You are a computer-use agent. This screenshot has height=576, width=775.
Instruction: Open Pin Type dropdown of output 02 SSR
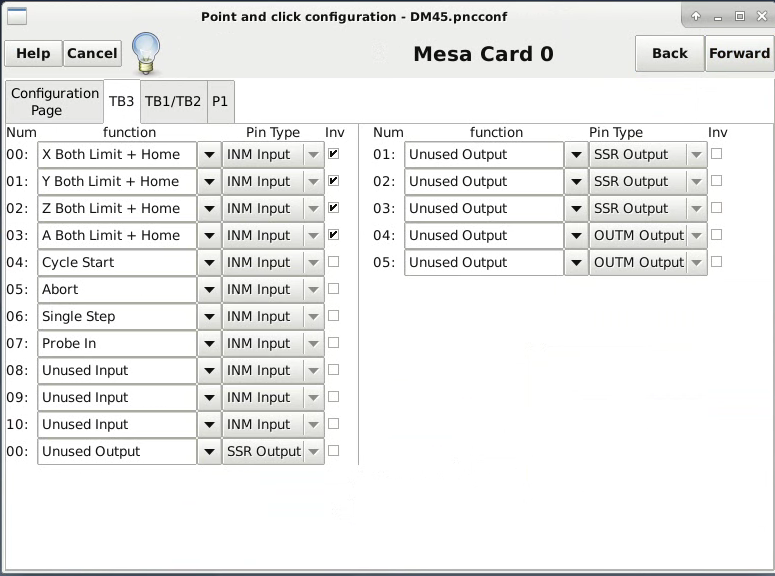(x=648, y=181)
